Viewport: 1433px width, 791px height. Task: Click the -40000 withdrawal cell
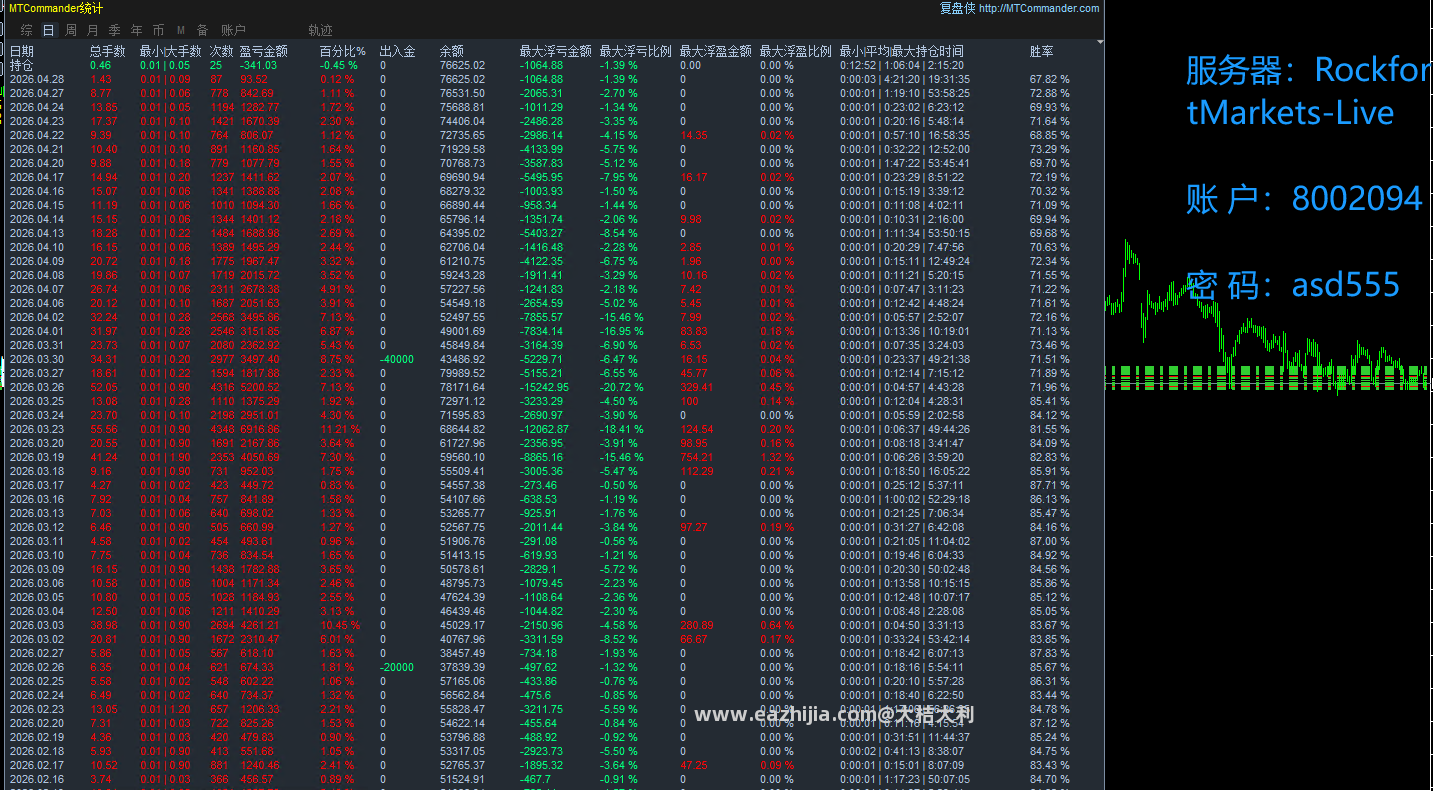(398, 359)
